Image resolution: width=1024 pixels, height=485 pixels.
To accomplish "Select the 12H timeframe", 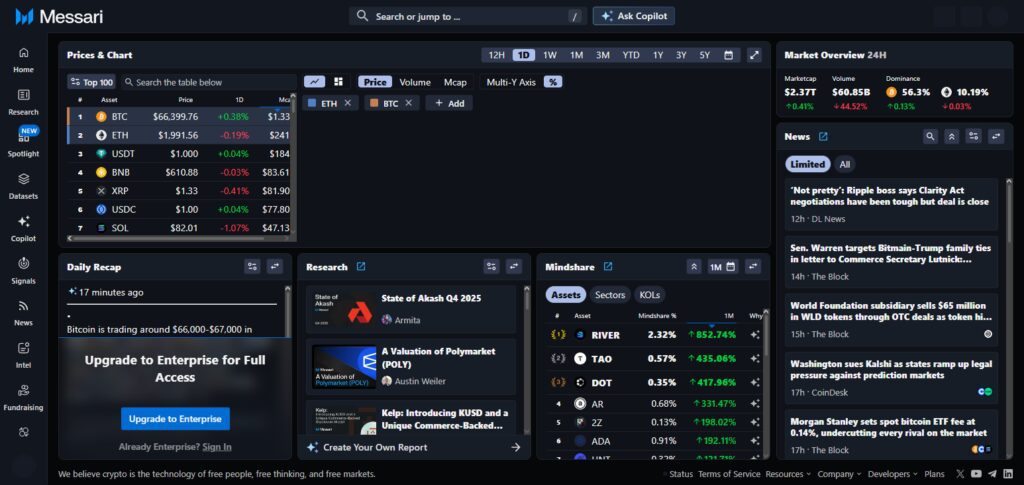I will [497, 55].
